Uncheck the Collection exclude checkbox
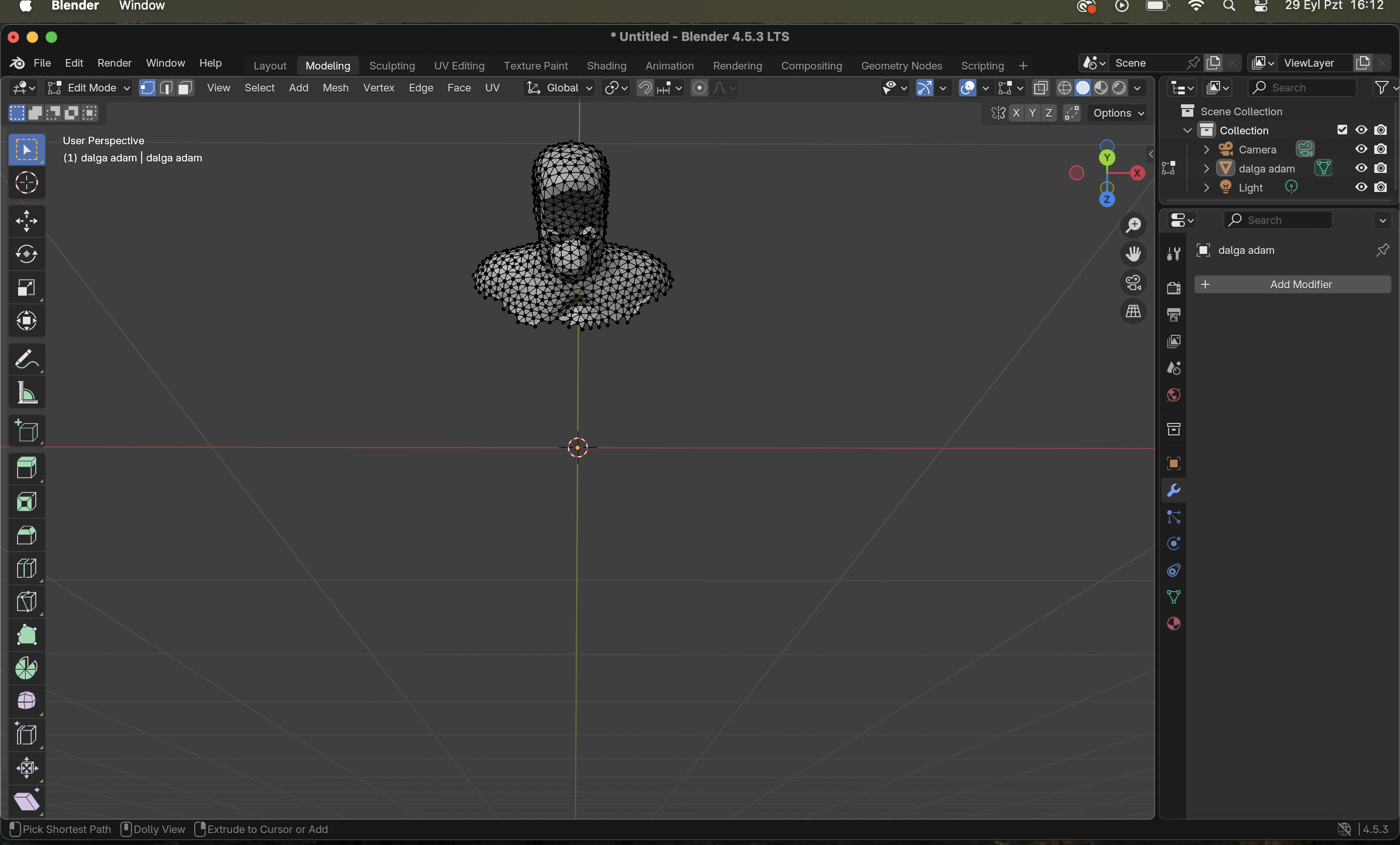1400x845 pixels. tap(1342, 130)
